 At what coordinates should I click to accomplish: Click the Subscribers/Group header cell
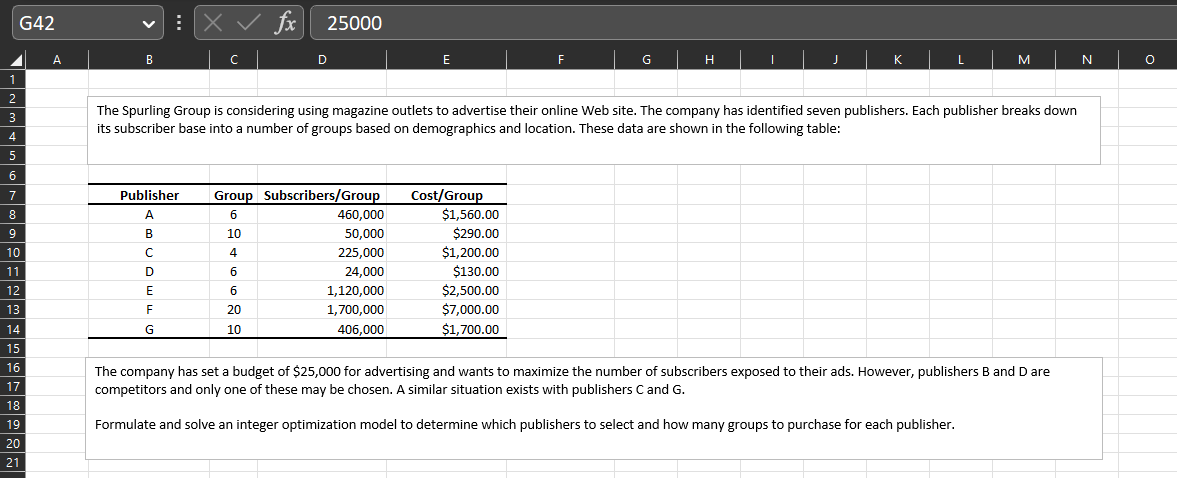322,195
